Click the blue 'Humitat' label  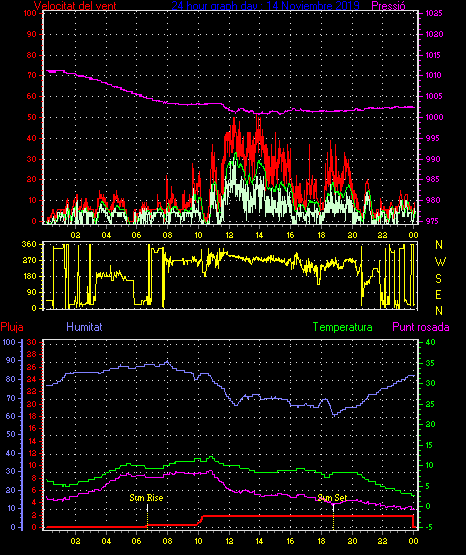pyautogui.click(x=84, y=327)
